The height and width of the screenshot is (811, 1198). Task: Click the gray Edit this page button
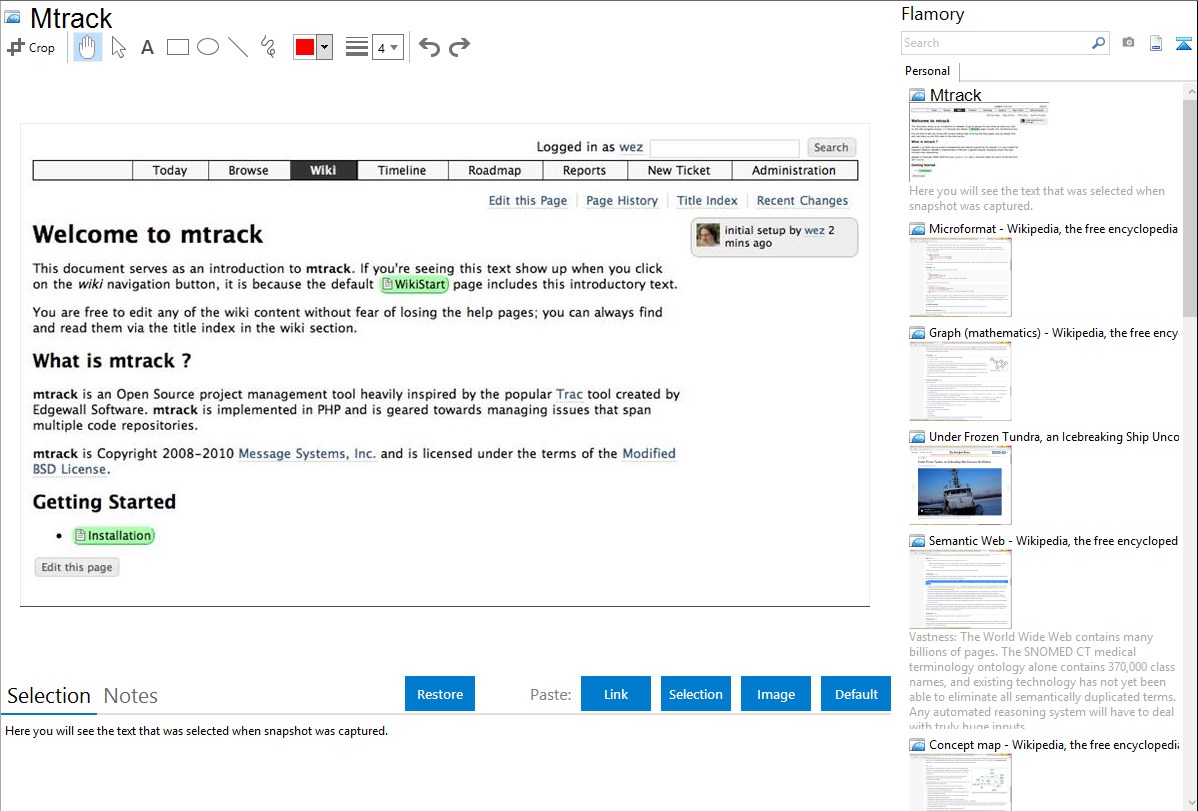pos(76,567)
